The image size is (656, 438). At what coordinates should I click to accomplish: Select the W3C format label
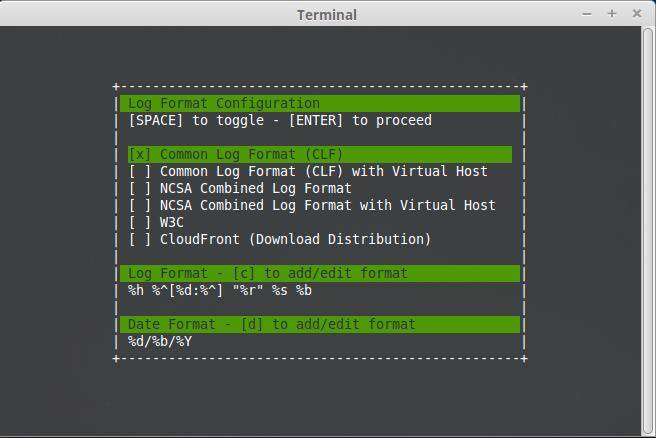coord(172,223)
